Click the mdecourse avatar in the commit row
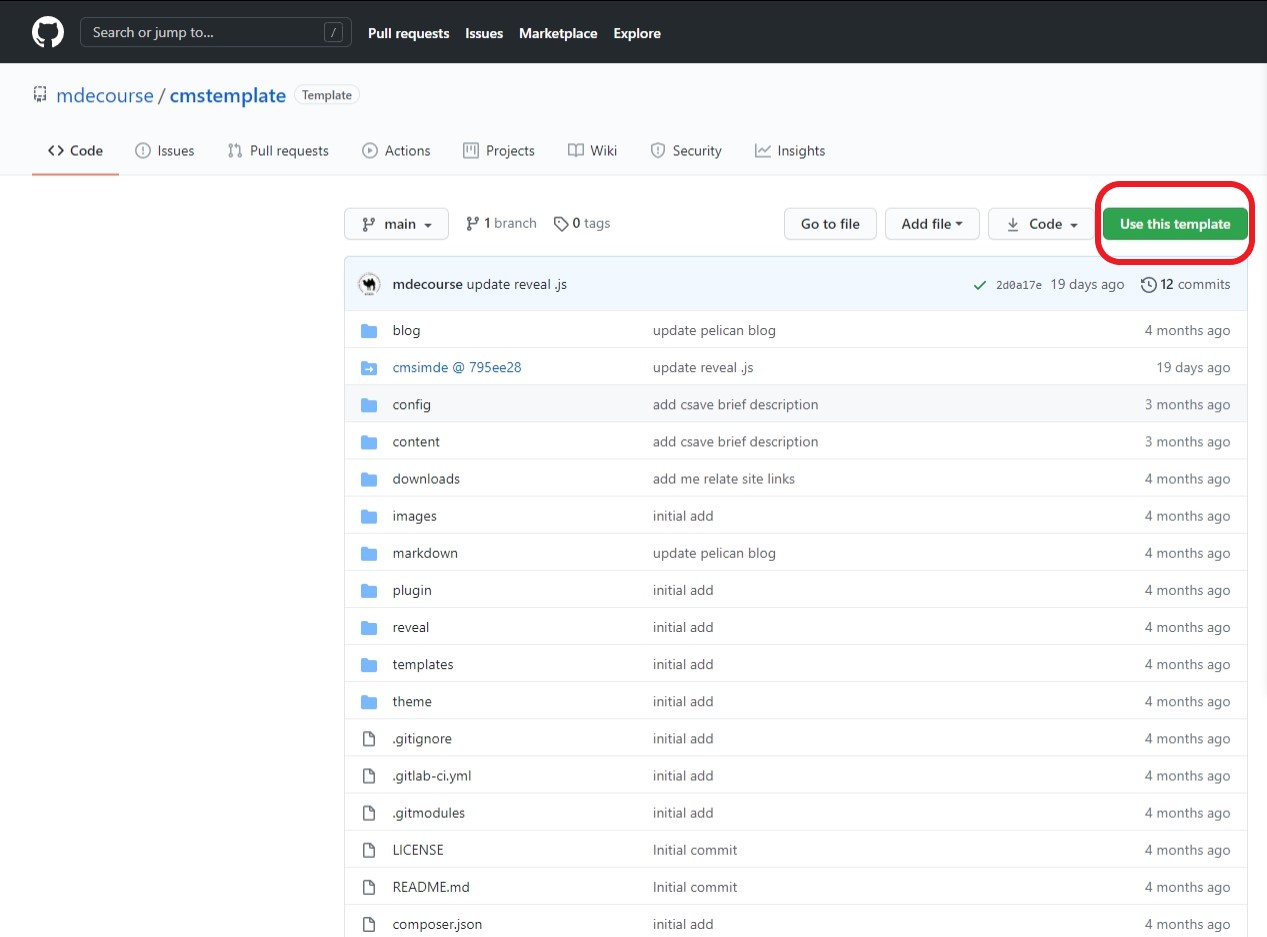Image resolution: width=1267 pixels, height=937 pixels. (370, 284)
